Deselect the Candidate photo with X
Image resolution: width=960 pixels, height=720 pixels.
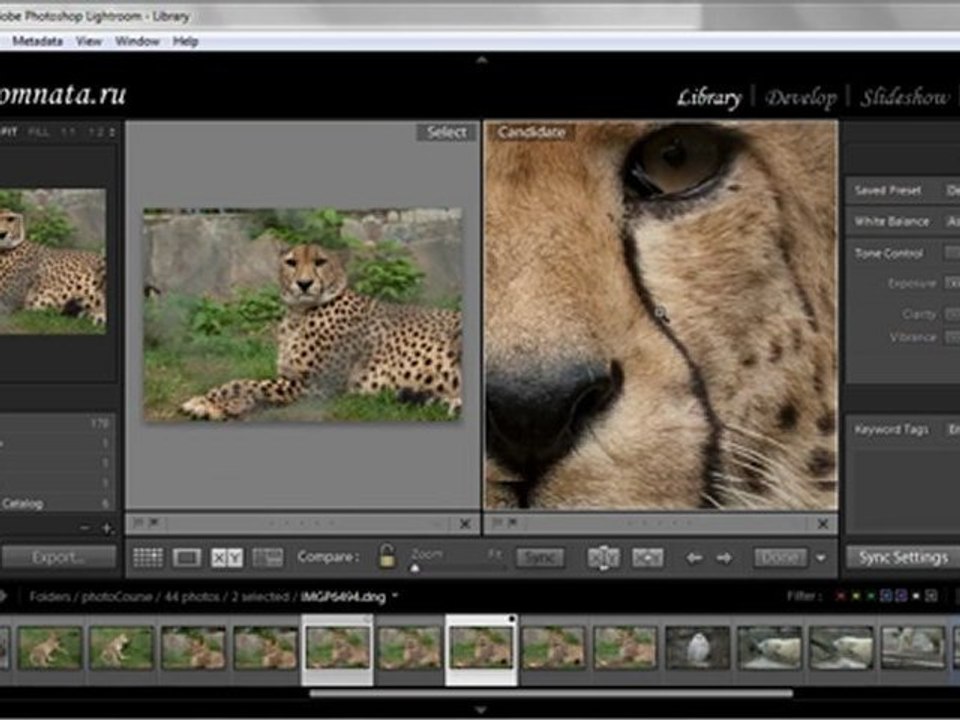823,523
